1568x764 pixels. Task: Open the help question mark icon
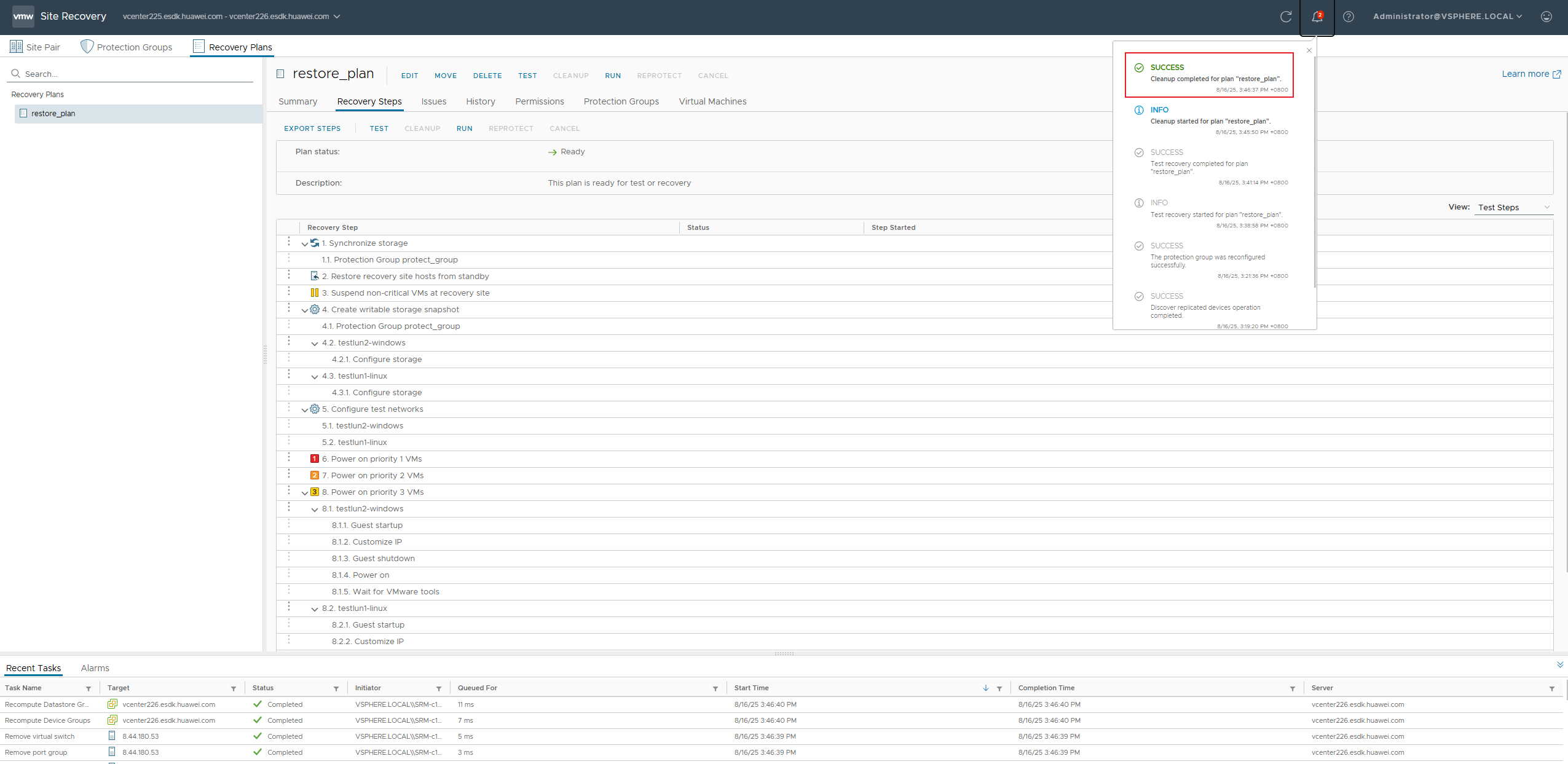point(1348,17)
